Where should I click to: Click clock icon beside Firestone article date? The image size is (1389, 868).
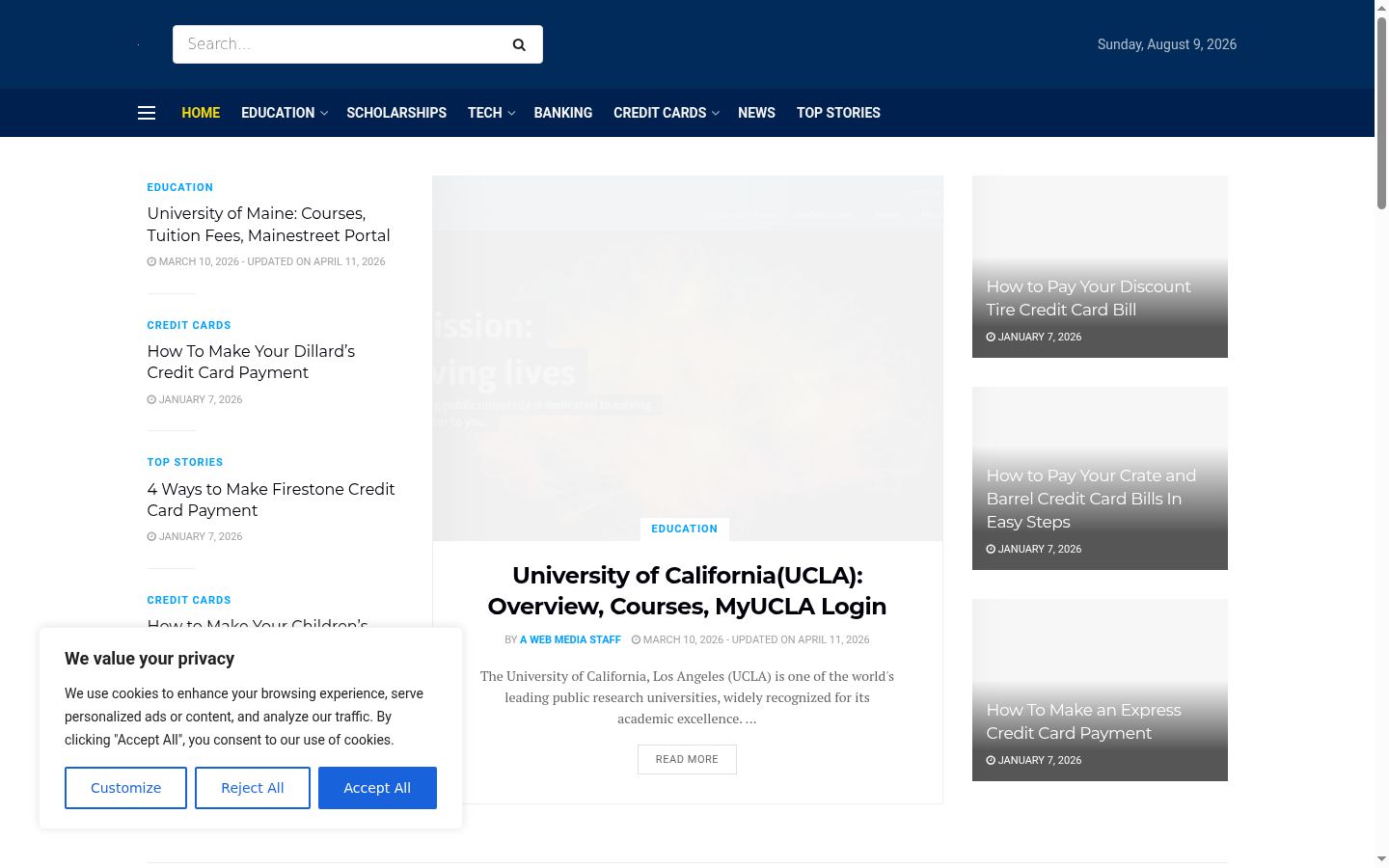pos(151,536)
